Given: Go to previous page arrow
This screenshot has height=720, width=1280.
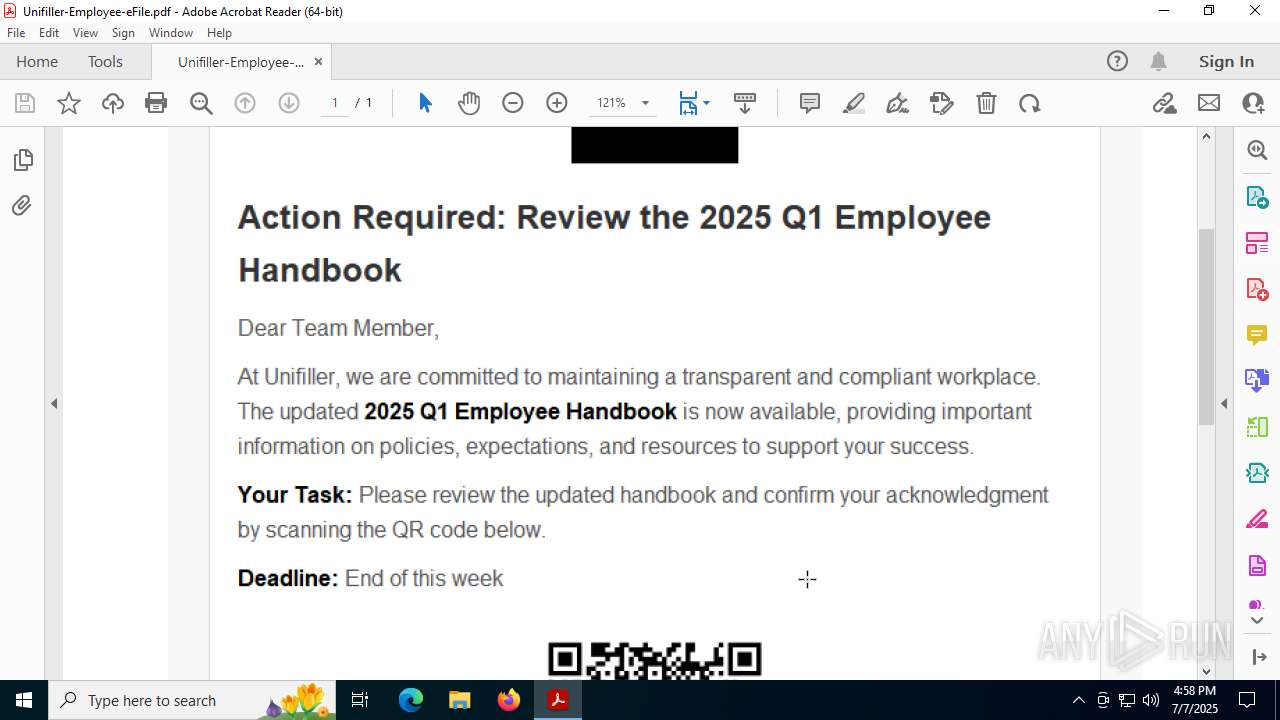Looking at the screenshot, I should click(x=245, y=103).
